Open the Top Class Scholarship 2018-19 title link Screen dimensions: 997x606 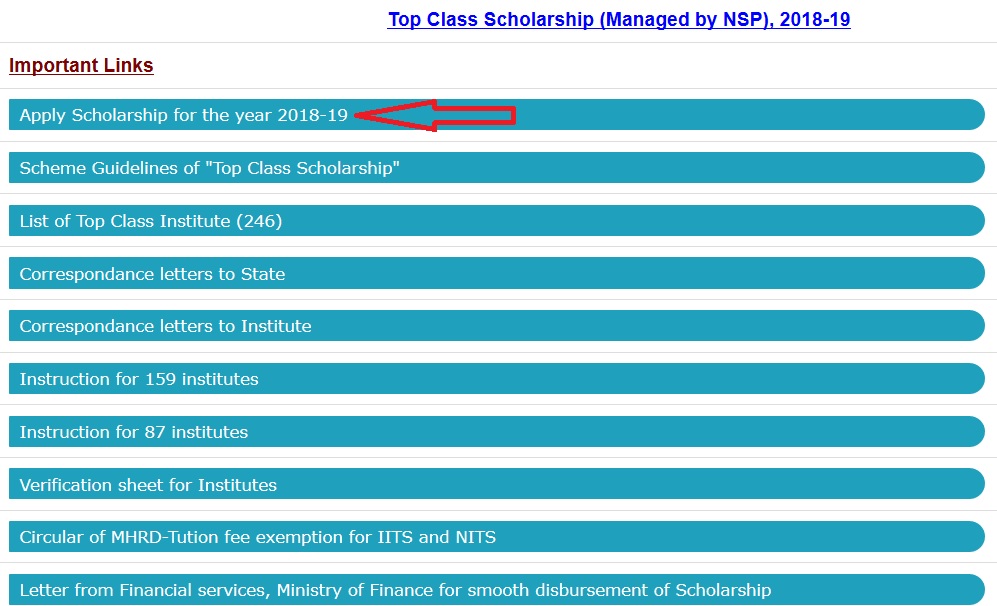(x=619, y=19)
